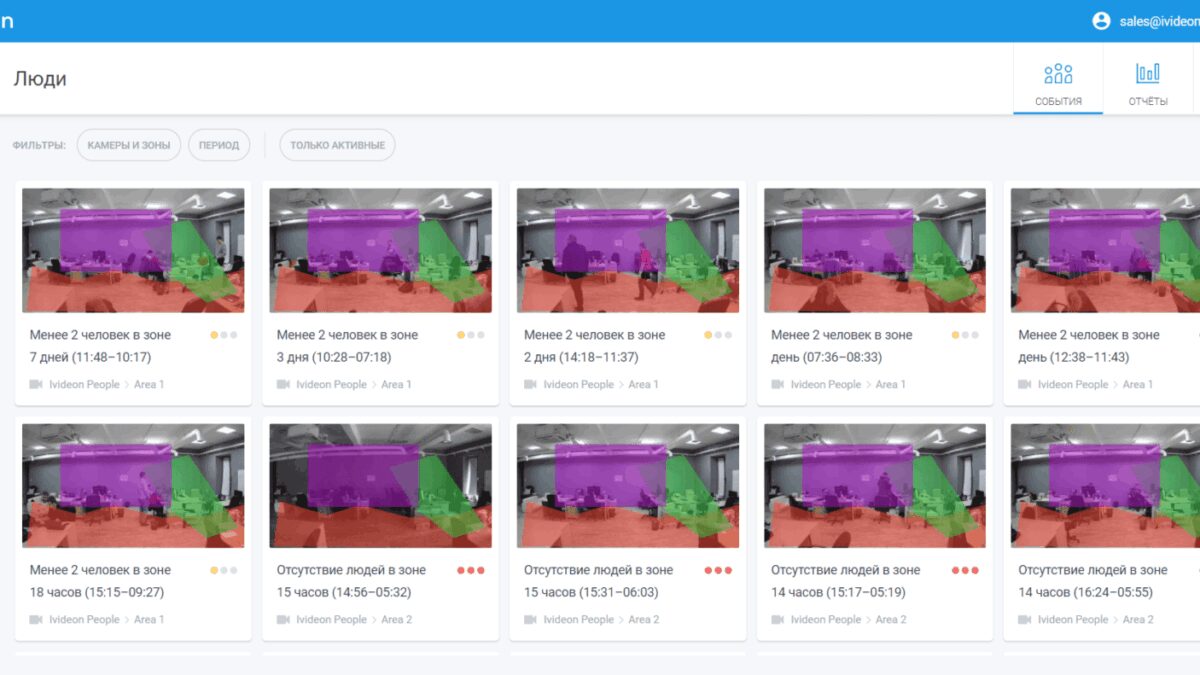
Task: Click camera icon on the 7 дней card
Action: 36,384
